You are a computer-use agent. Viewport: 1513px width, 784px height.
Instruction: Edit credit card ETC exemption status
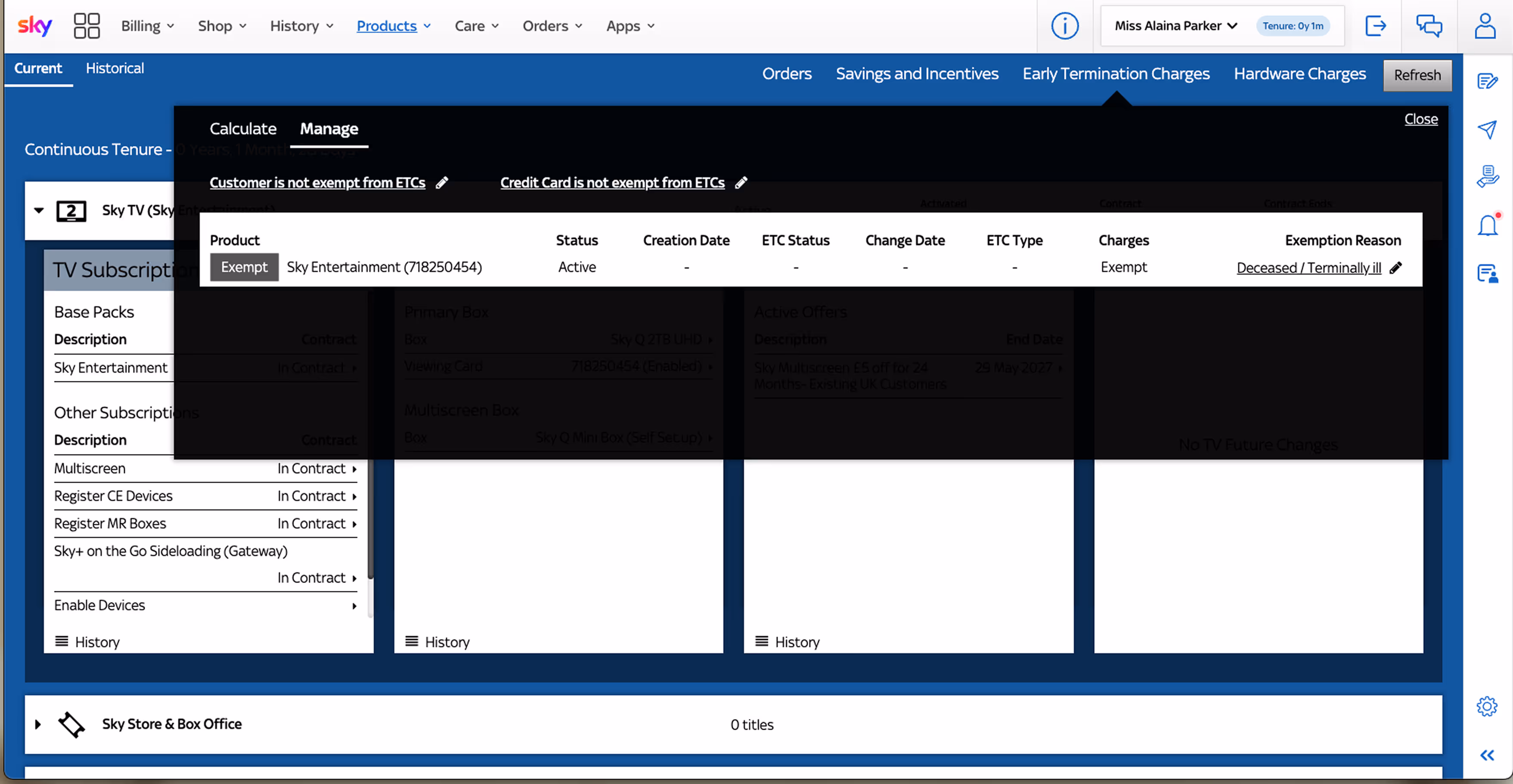click(741, 182)
